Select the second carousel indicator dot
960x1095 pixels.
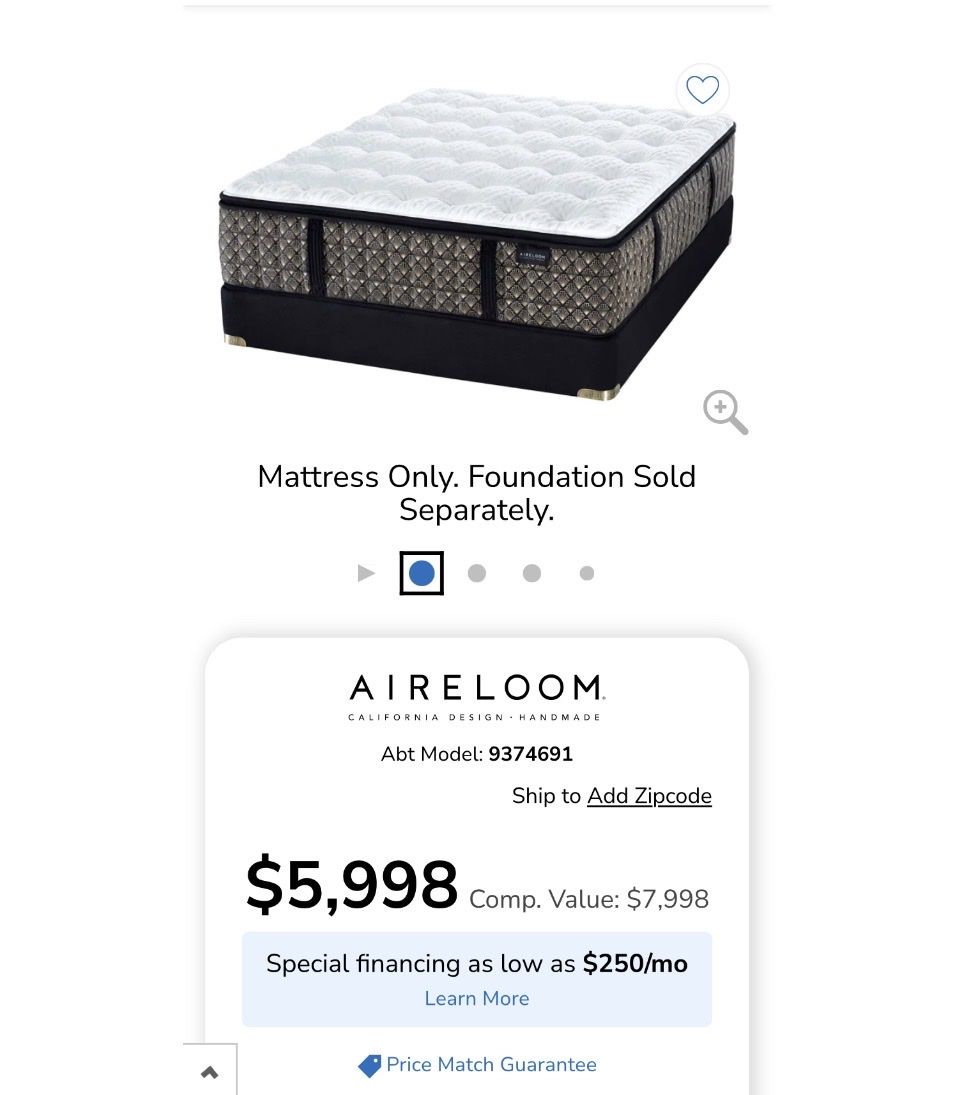477,573
